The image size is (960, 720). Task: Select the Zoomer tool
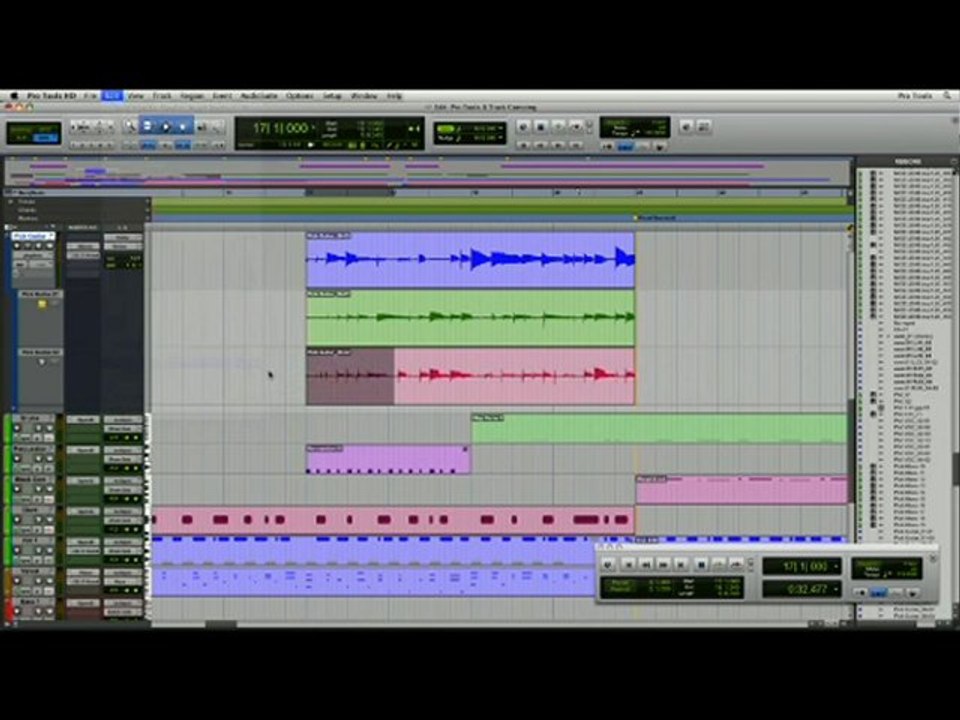coord(130,126)
